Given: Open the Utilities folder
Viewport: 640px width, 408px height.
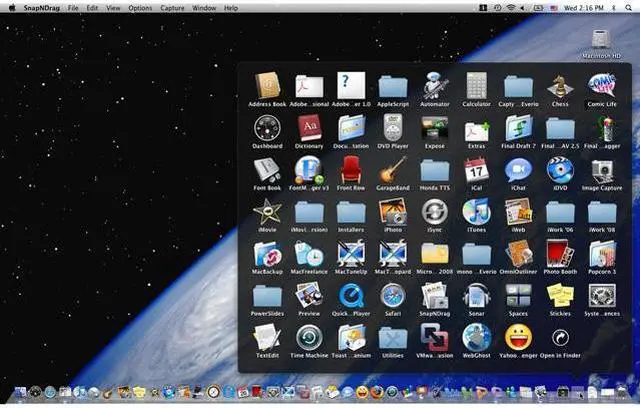Looking at the screenshot, I should [393, 338].
